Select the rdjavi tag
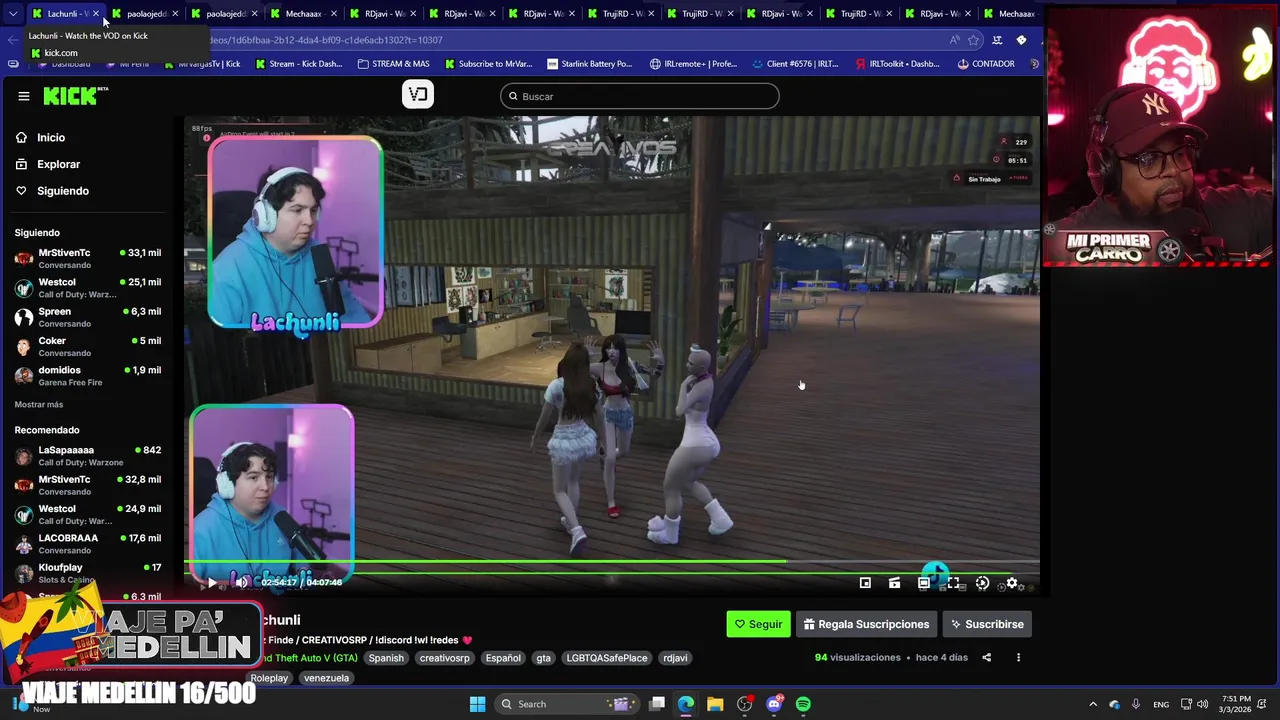The width and height of the screenshot is (1280, 720). (x=675, y=658)
